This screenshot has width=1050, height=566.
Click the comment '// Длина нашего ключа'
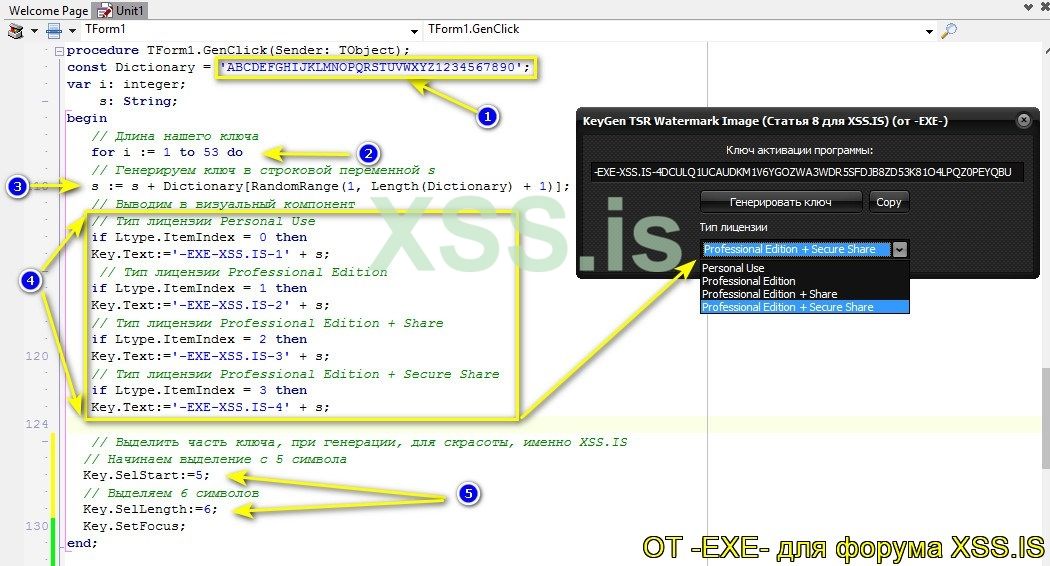pos(175,135)
